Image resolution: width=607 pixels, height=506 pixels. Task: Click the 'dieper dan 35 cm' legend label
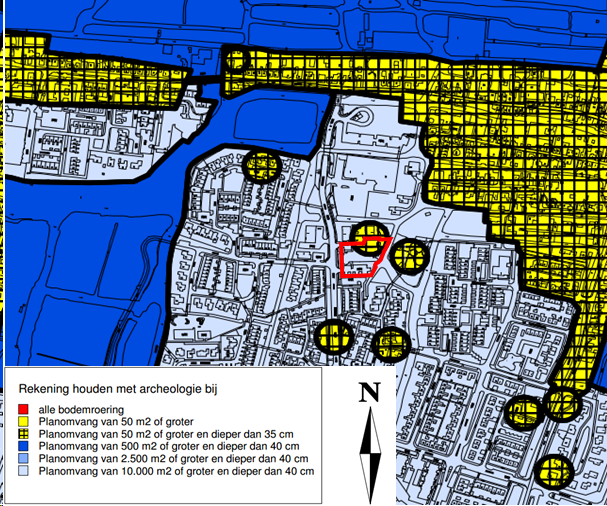(254, 434)
